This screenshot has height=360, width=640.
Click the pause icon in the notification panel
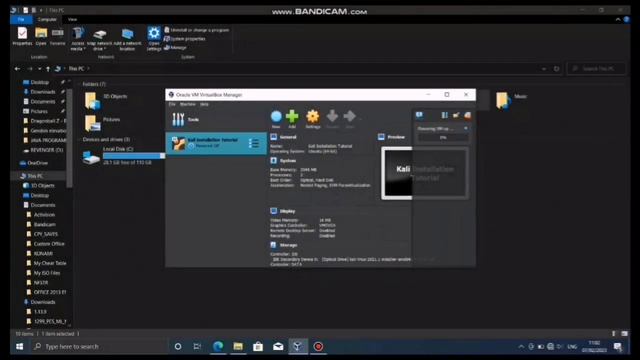(444, 116)
